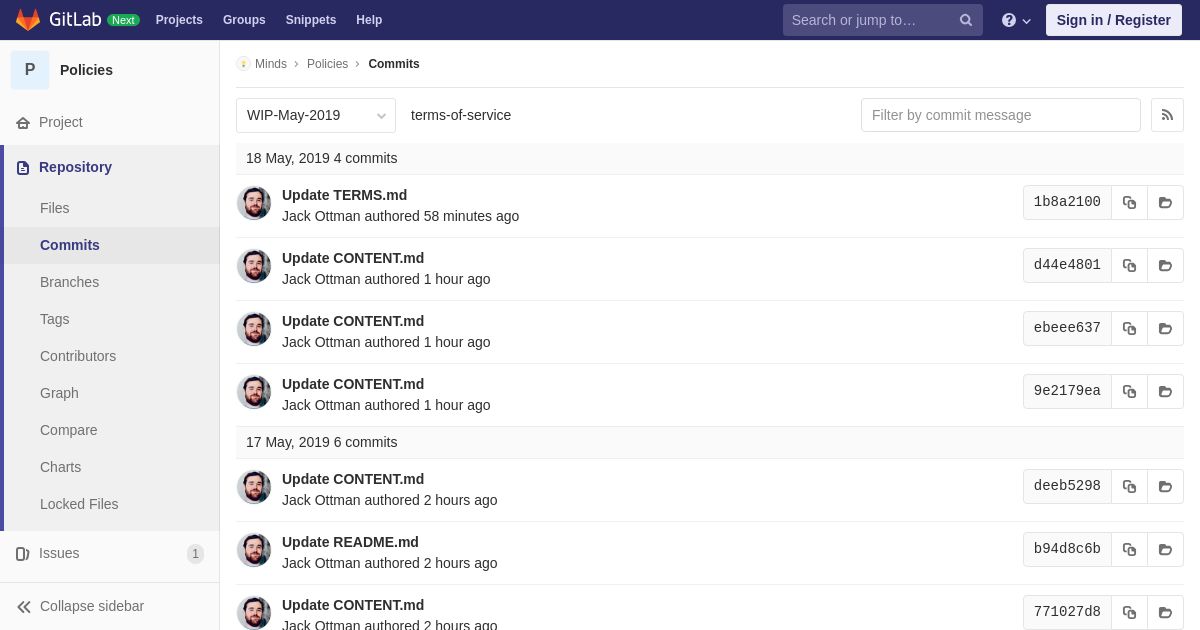Copy commit SHA ebeee637
The width and height of the screenshot is (1200, 630).
(x=1129, y=328)
